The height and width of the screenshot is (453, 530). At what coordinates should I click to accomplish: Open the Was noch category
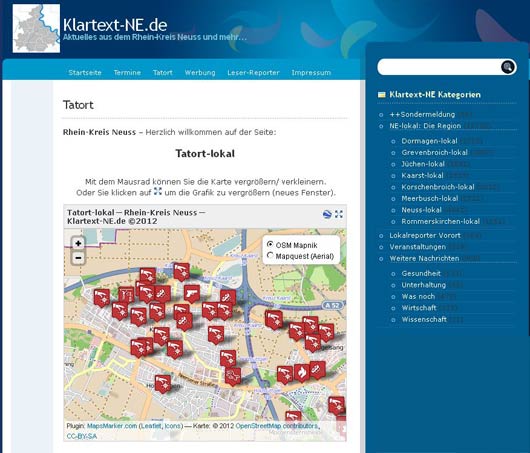pos(418,296)
